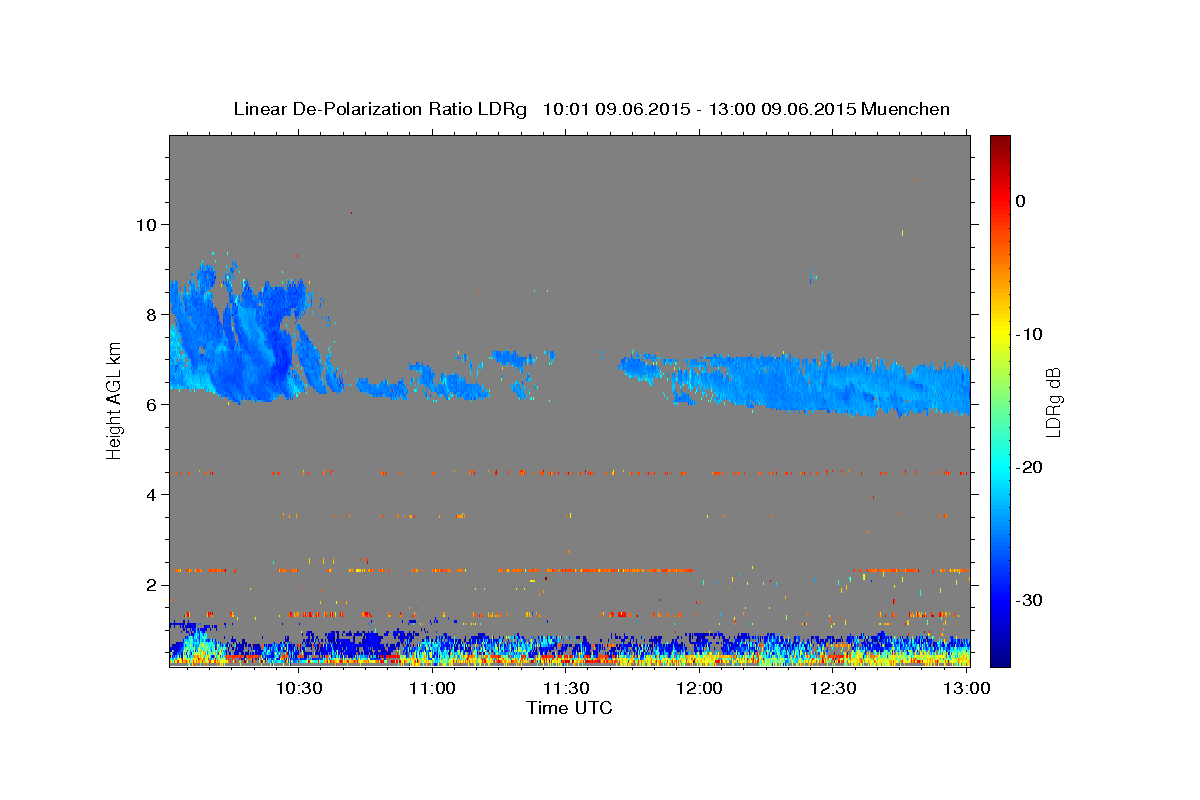The image size is (1200, 800).
Task: Click the date range "10:01 09.06.2015 - 13:00 09.06.2015" in the title
Action: pos(699,109)
